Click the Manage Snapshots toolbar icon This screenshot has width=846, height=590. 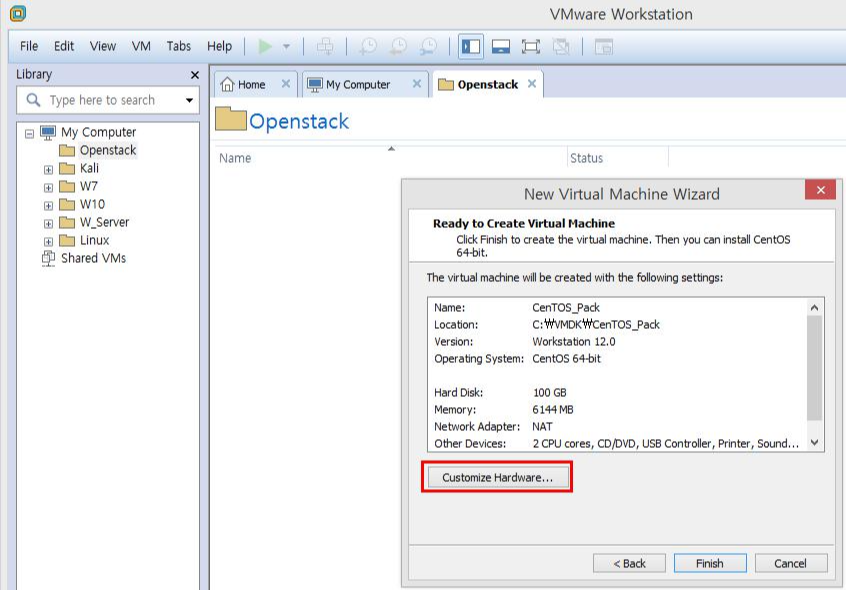point(429,46)
